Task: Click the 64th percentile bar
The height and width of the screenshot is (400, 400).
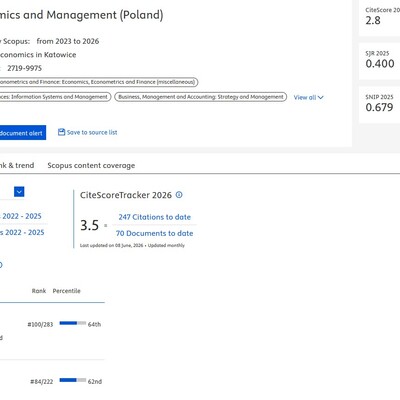Action: [73, 323]
